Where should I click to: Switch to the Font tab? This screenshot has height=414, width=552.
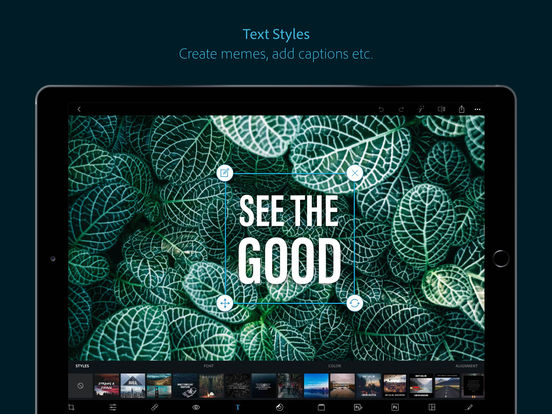pos(208,366)
